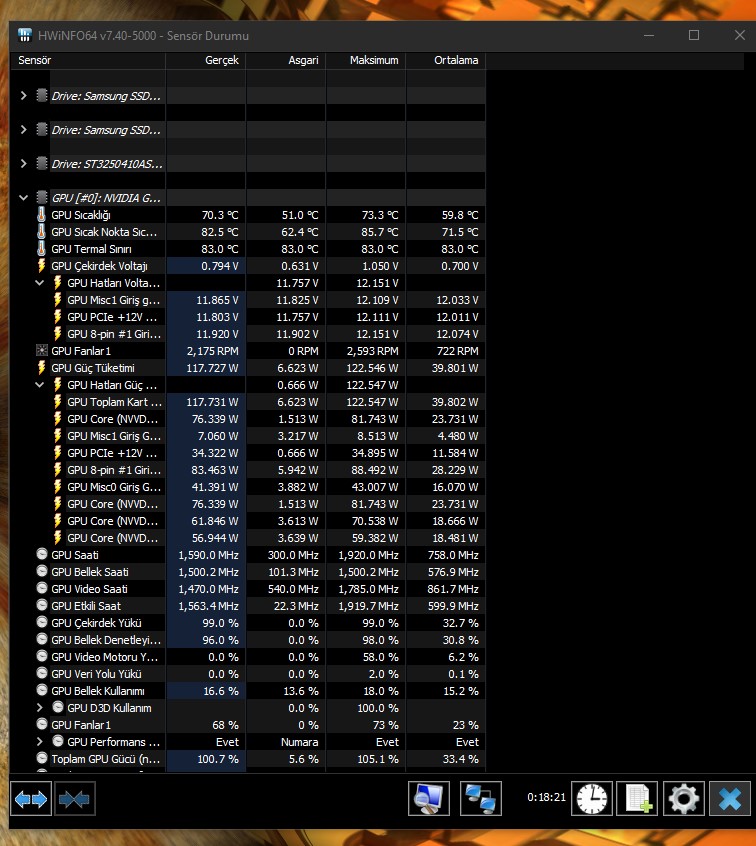Viewport: 756px width, 846px height.
Task: Click the GPU Toplam Kart lightning icon
Action: tap(58, 401)
